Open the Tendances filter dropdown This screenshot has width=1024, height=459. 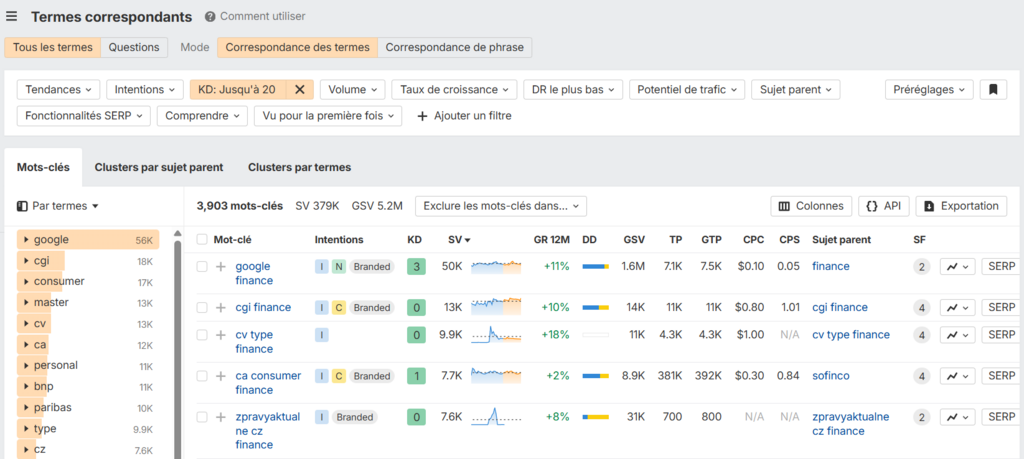pyautogui.click(x=58, y=89)
